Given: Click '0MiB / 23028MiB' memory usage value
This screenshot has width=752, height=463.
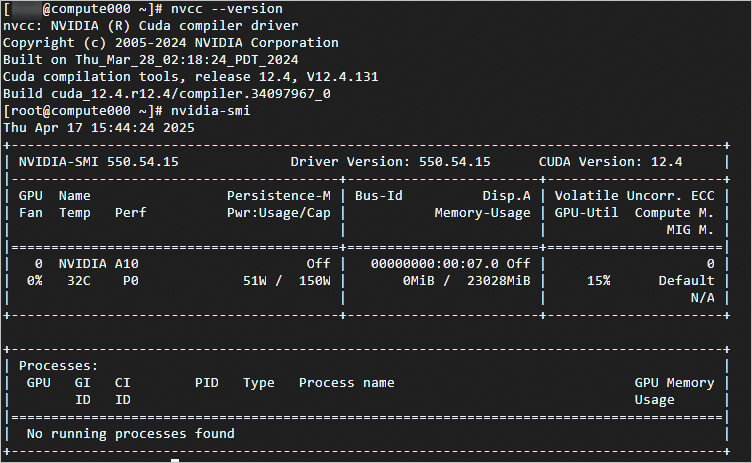Looking at the screenshot, I should (467, 281).
